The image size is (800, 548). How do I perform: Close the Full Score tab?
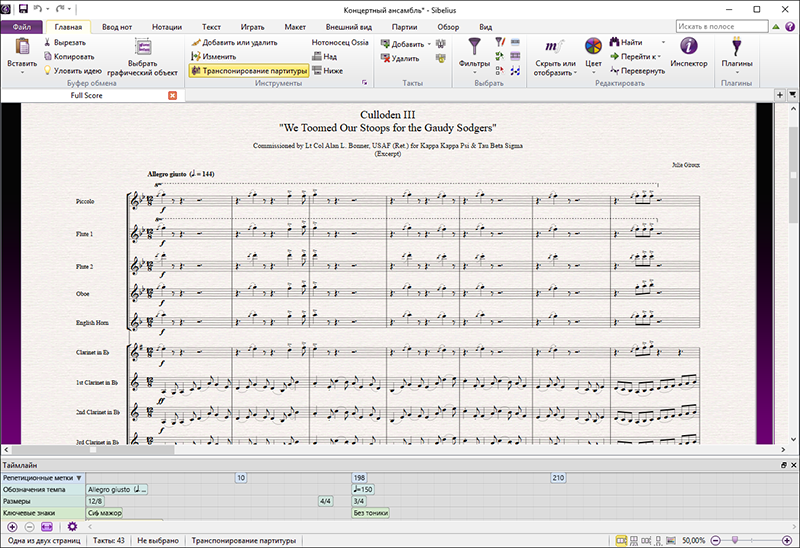[x=172, y=95]
